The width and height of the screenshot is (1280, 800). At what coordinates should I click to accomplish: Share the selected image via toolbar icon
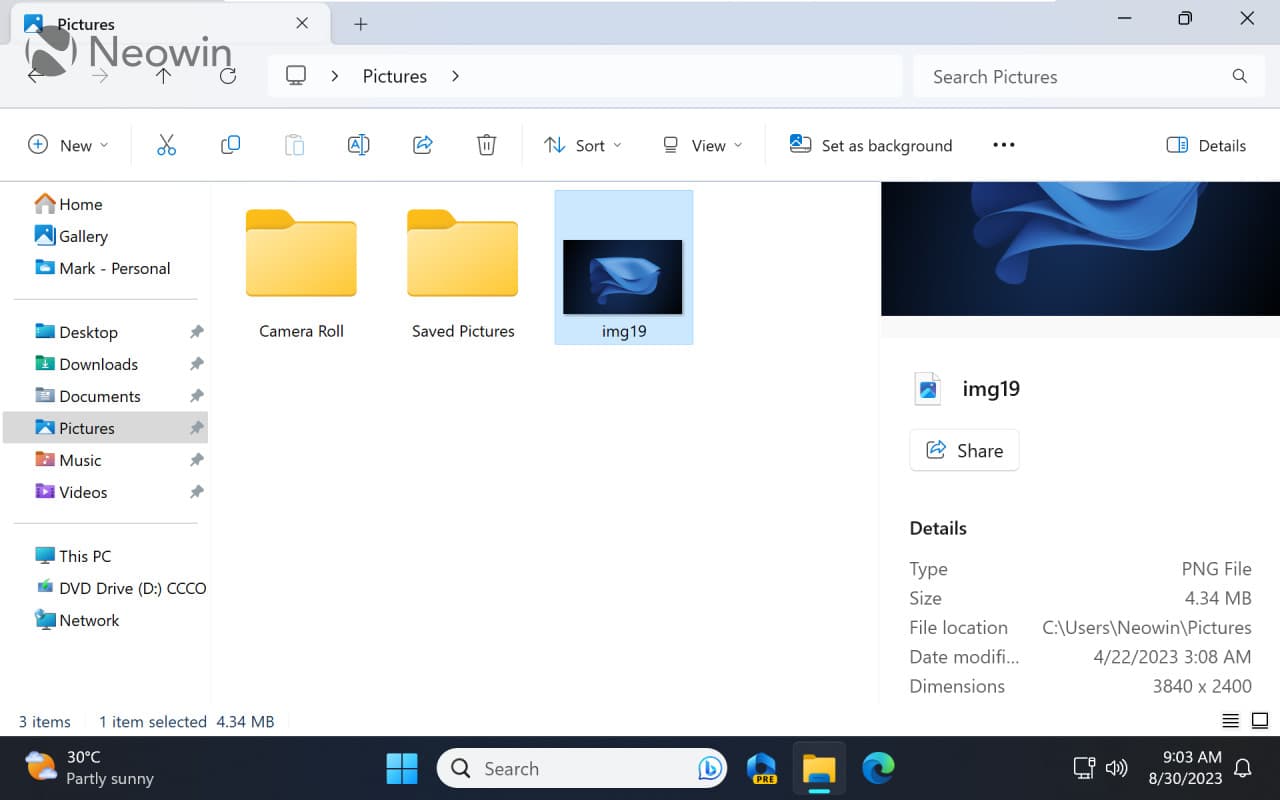(422, 145)
